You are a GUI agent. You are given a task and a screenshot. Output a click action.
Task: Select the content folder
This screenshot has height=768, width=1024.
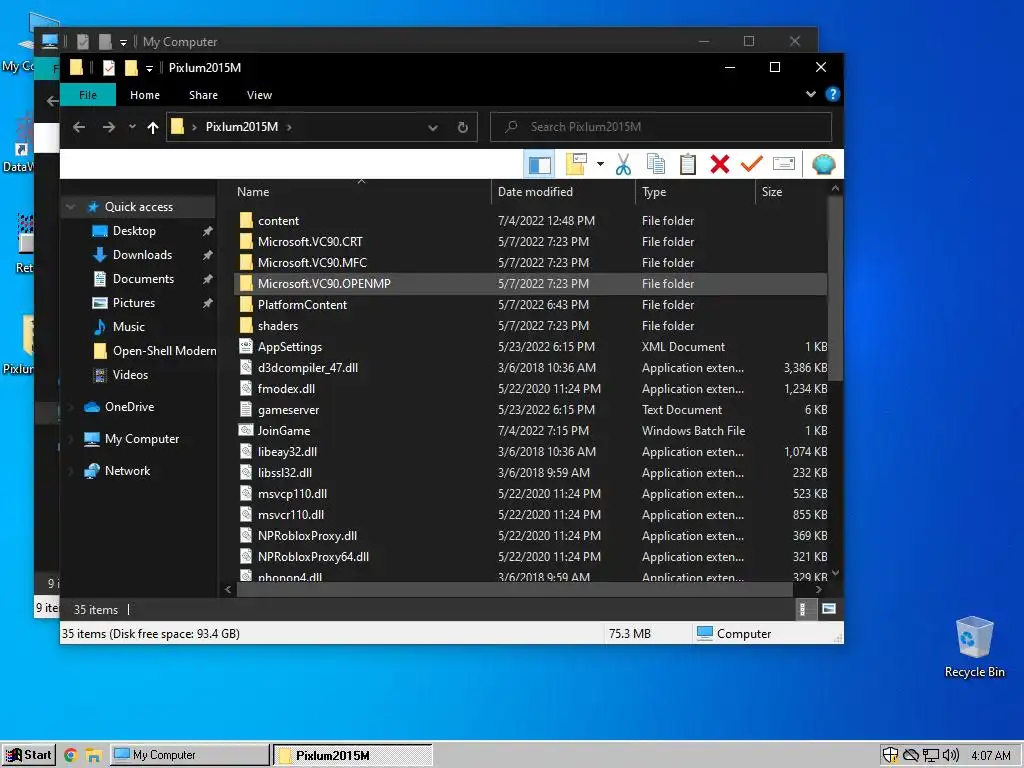(530, 221)
